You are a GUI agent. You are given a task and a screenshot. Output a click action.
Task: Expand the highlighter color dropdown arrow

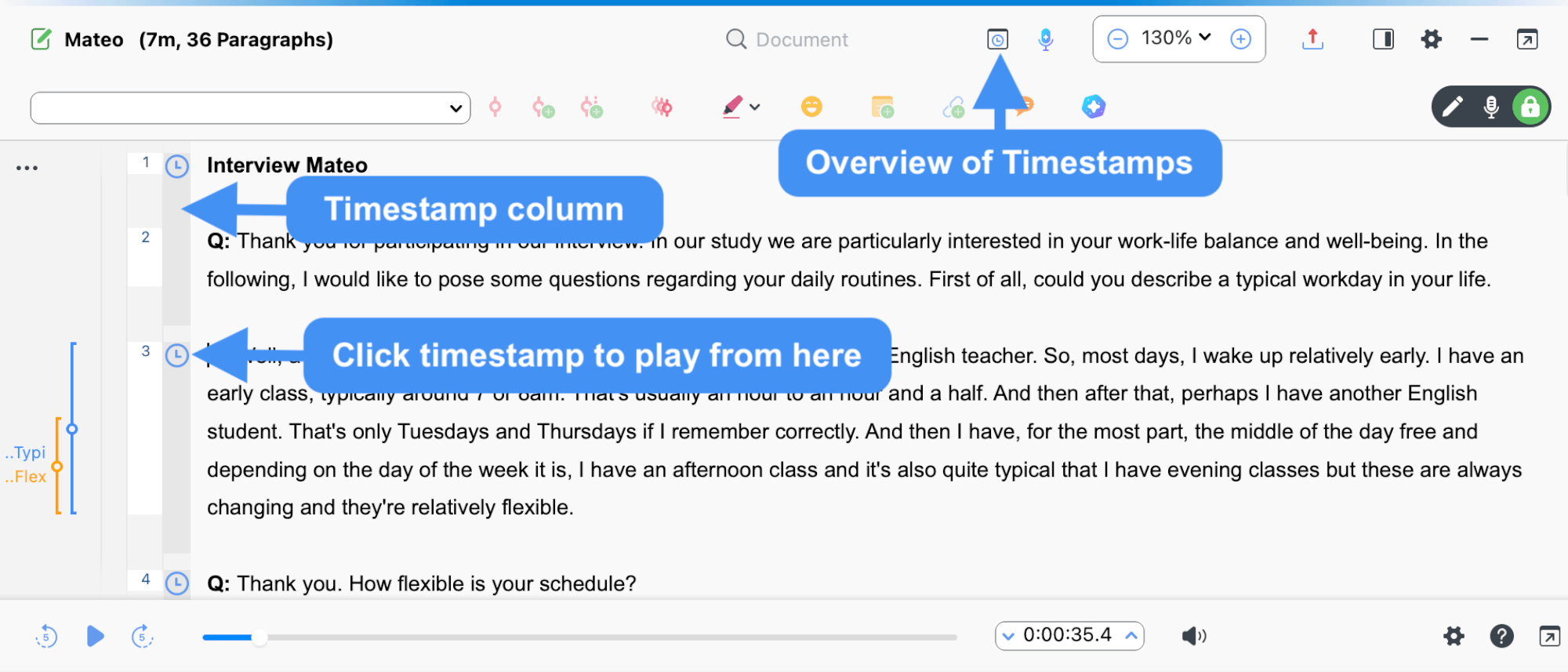coord(755,107)
